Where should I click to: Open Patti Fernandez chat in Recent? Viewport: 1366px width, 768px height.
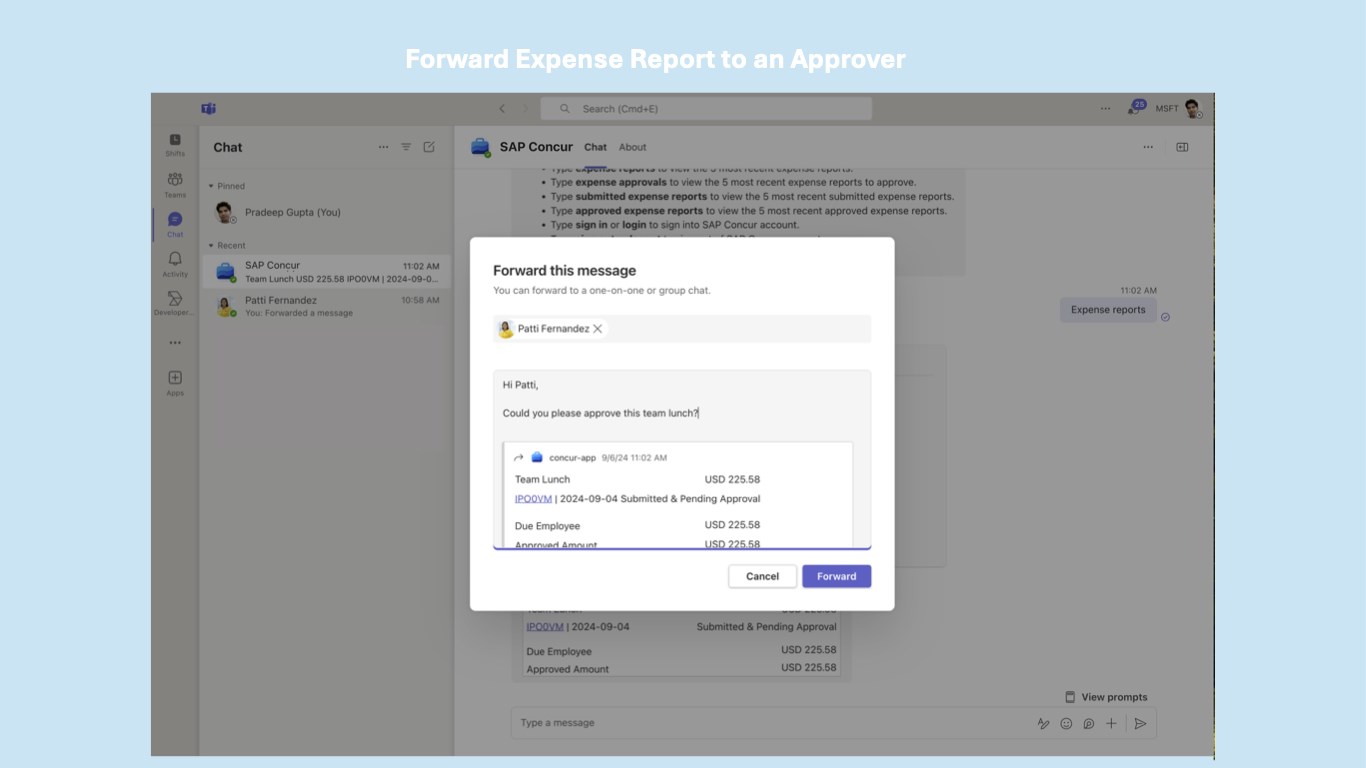(326, 306)
